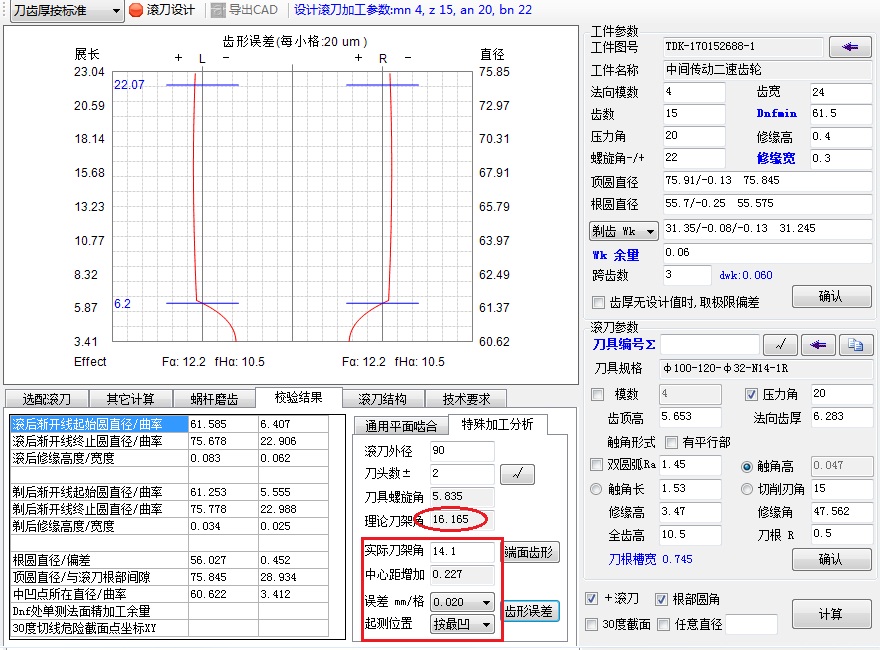Click the checkmark icon beside 刀具编号
Viewport: 880px width, 650px height.
(780, 345)
